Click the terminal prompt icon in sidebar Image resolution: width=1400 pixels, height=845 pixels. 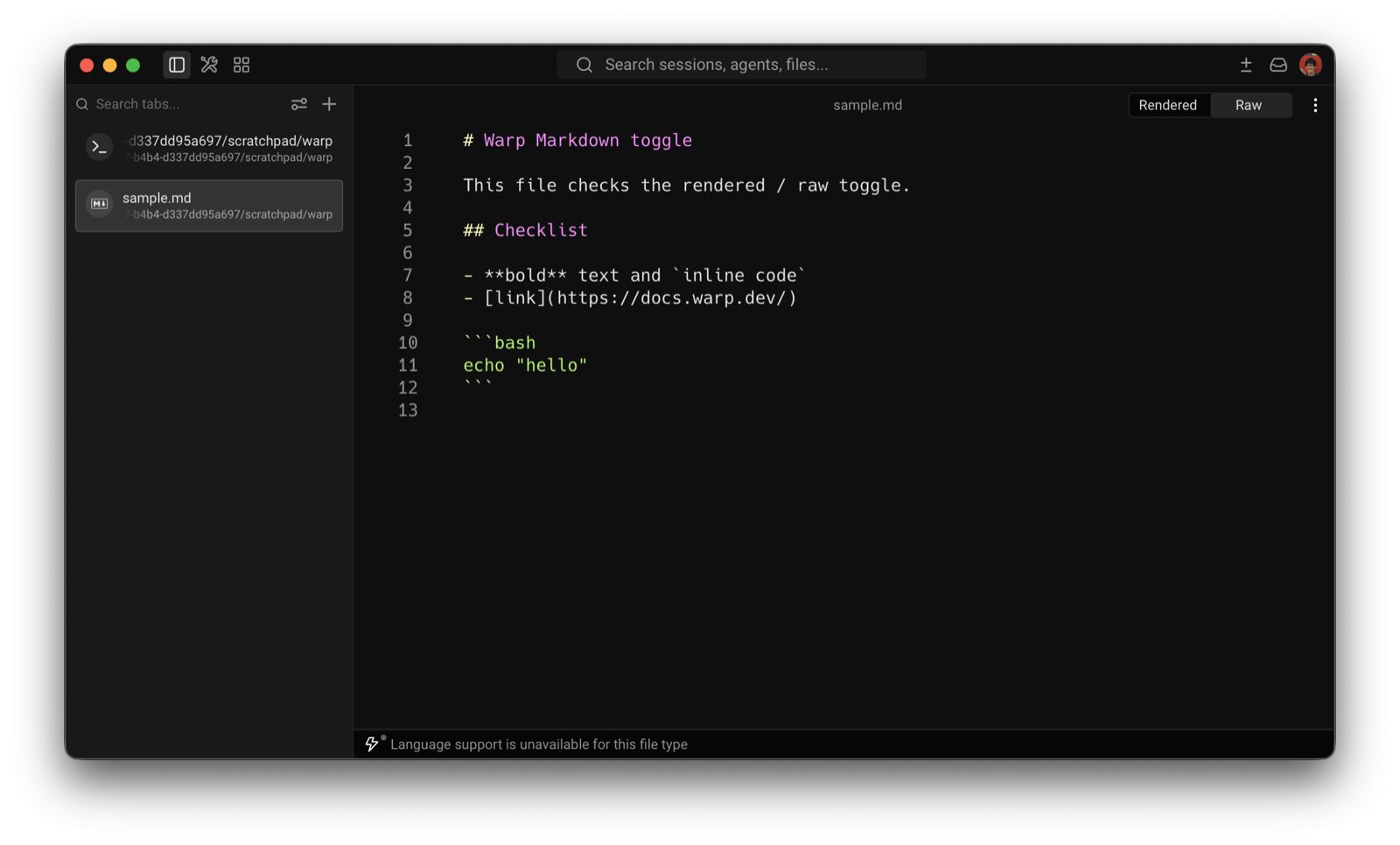point(100,147)
